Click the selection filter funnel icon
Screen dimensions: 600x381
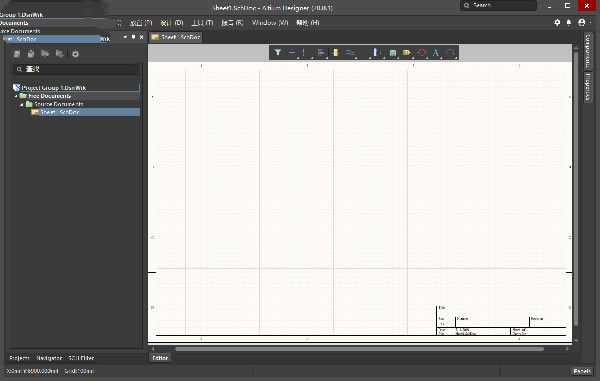278,52
